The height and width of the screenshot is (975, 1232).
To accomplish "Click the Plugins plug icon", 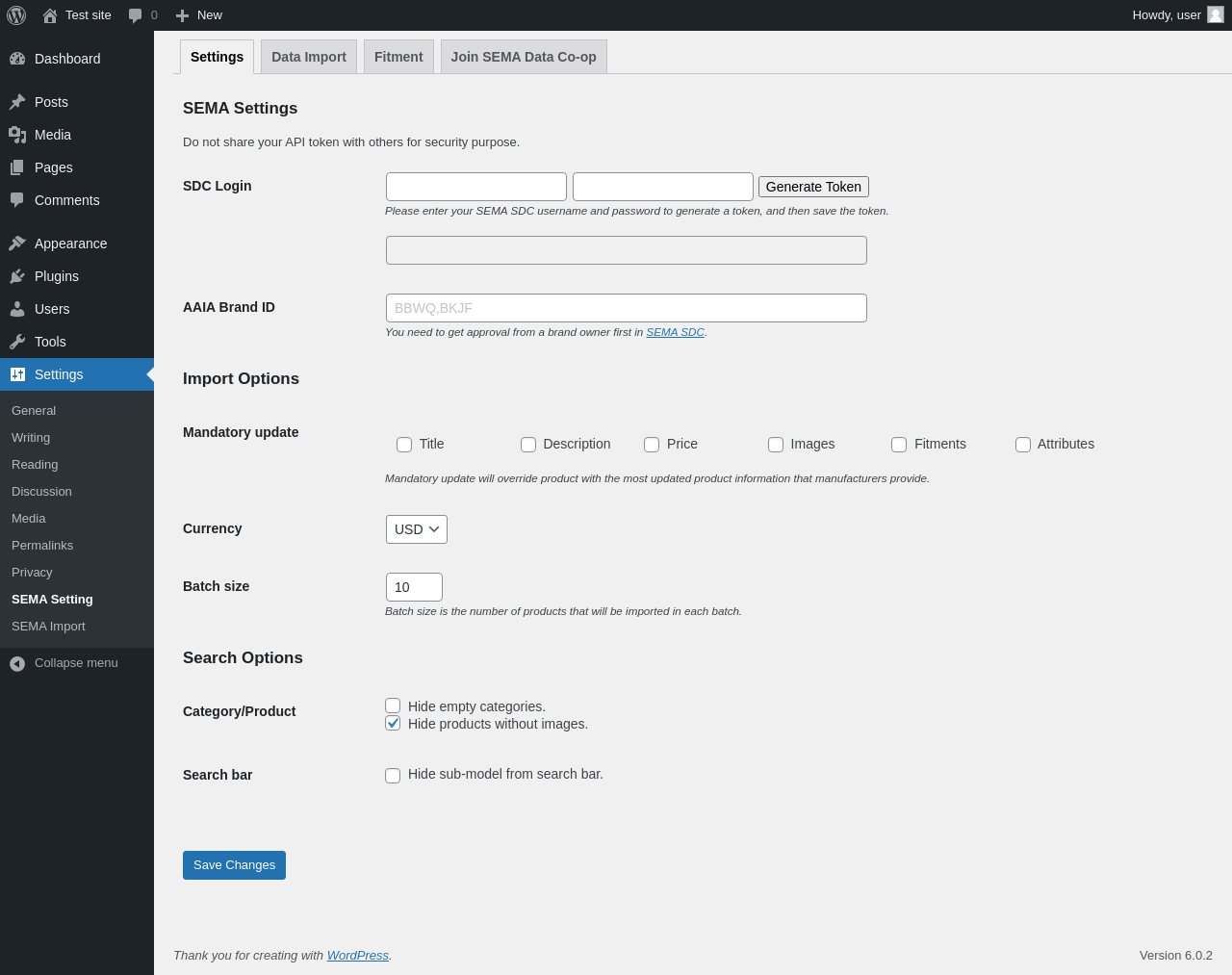I will [17, 276].
